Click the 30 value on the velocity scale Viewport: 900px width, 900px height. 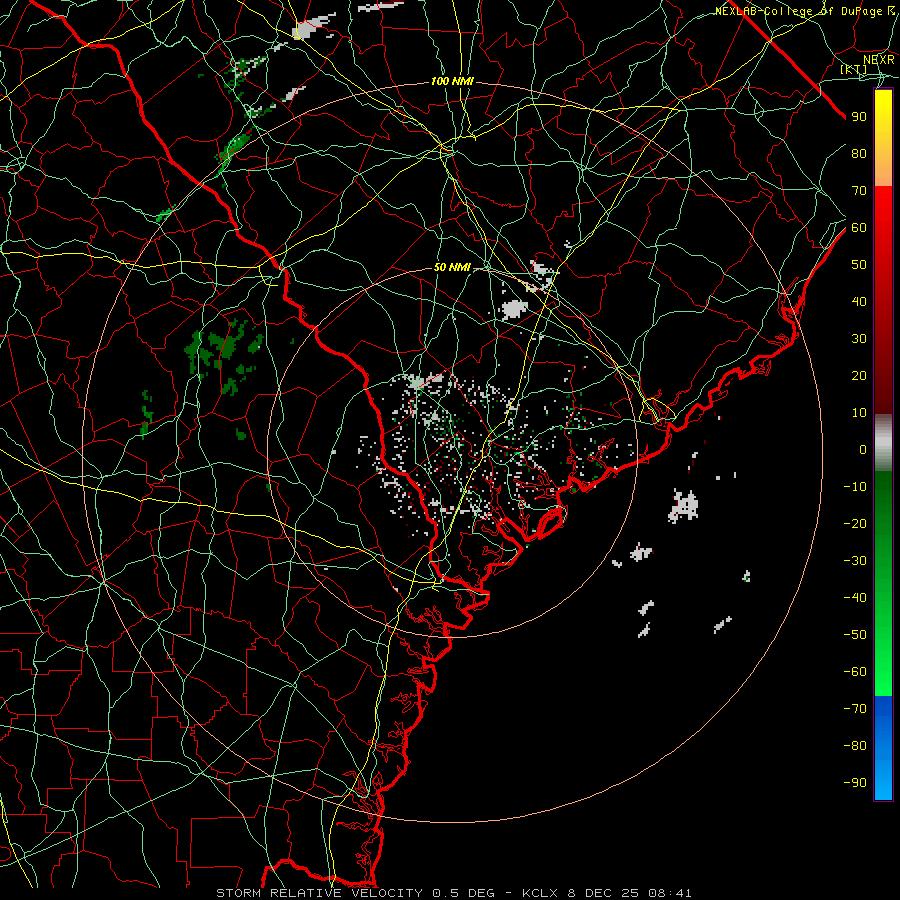[859, 339]
